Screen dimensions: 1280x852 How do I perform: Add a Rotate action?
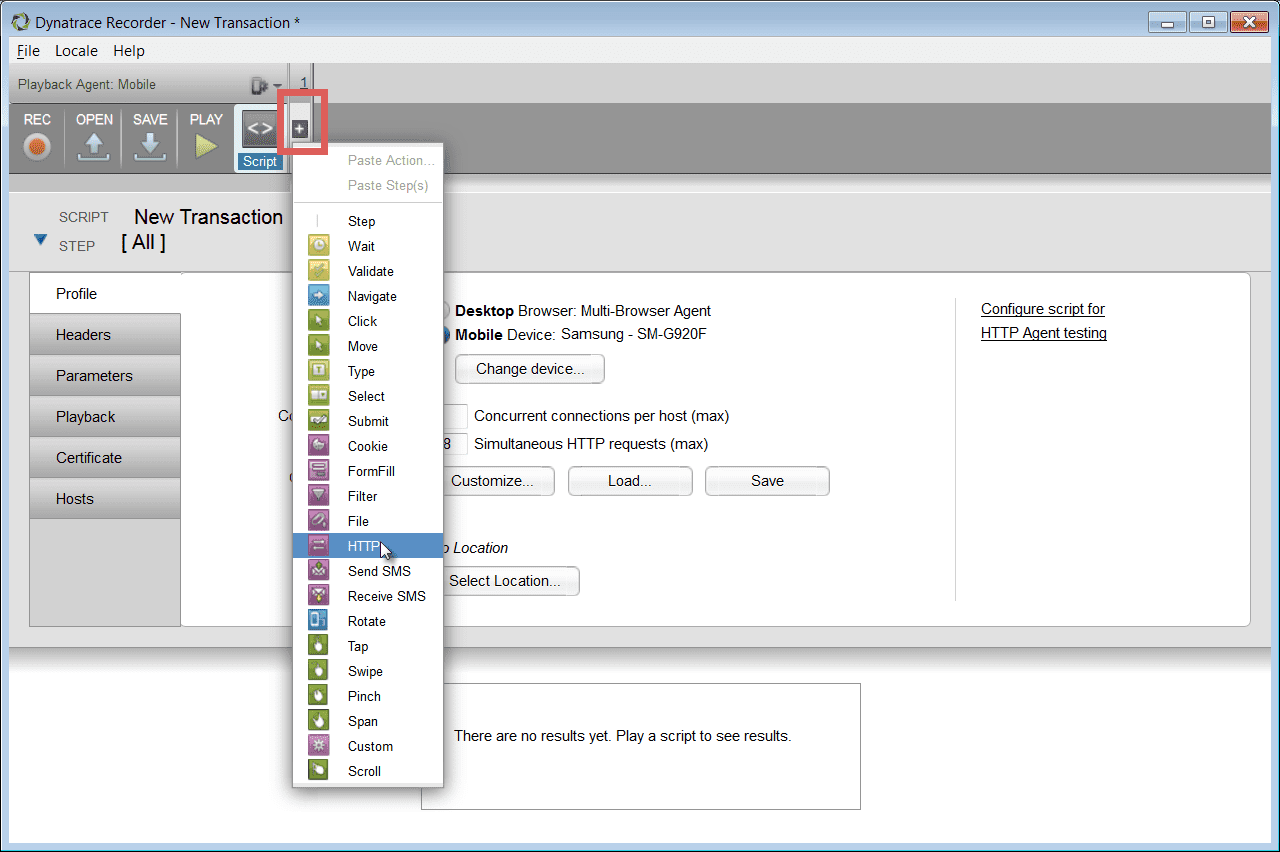coord(368,621)
